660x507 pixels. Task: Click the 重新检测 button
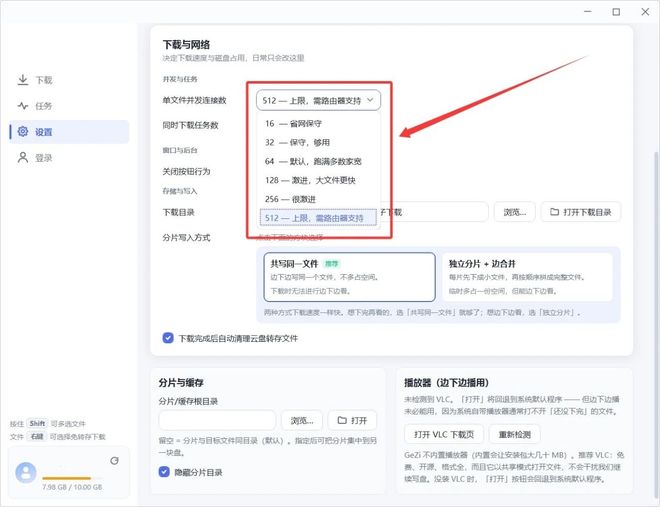click(514, 435)
